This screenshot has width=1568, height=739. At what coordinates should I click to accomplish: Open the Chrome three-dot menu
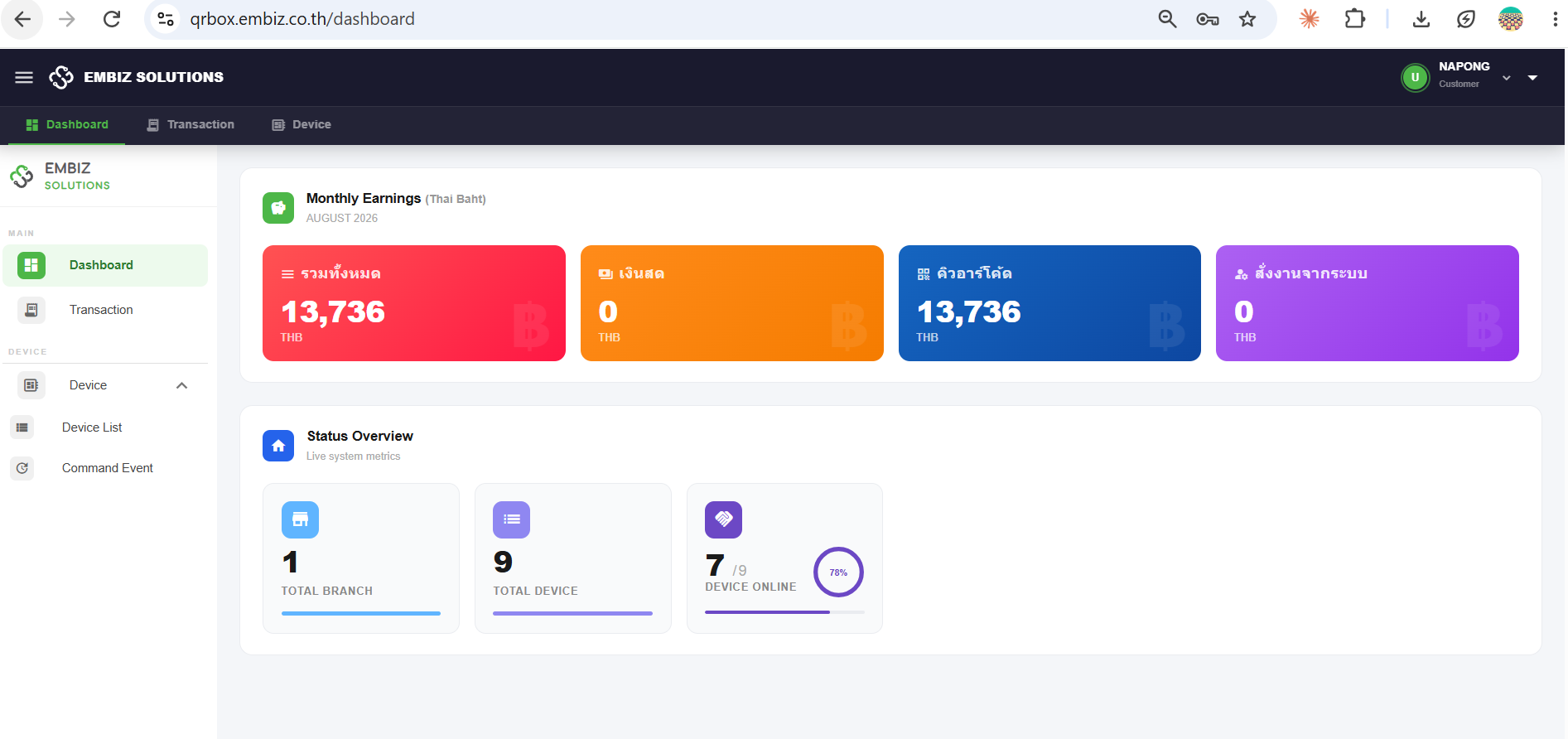(x=1555, y=19)
